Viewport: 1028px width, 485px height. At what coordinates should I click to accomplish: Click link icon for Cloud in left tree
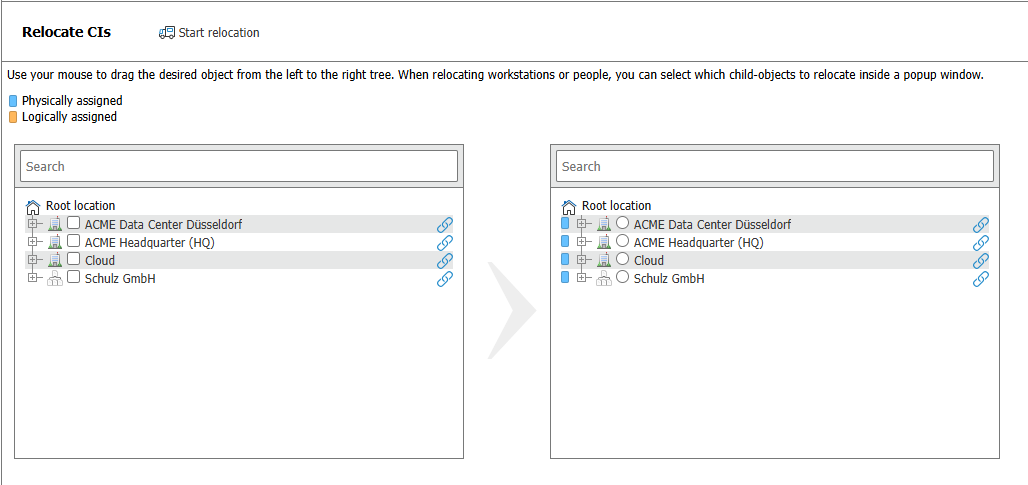[x=445, y=261]
